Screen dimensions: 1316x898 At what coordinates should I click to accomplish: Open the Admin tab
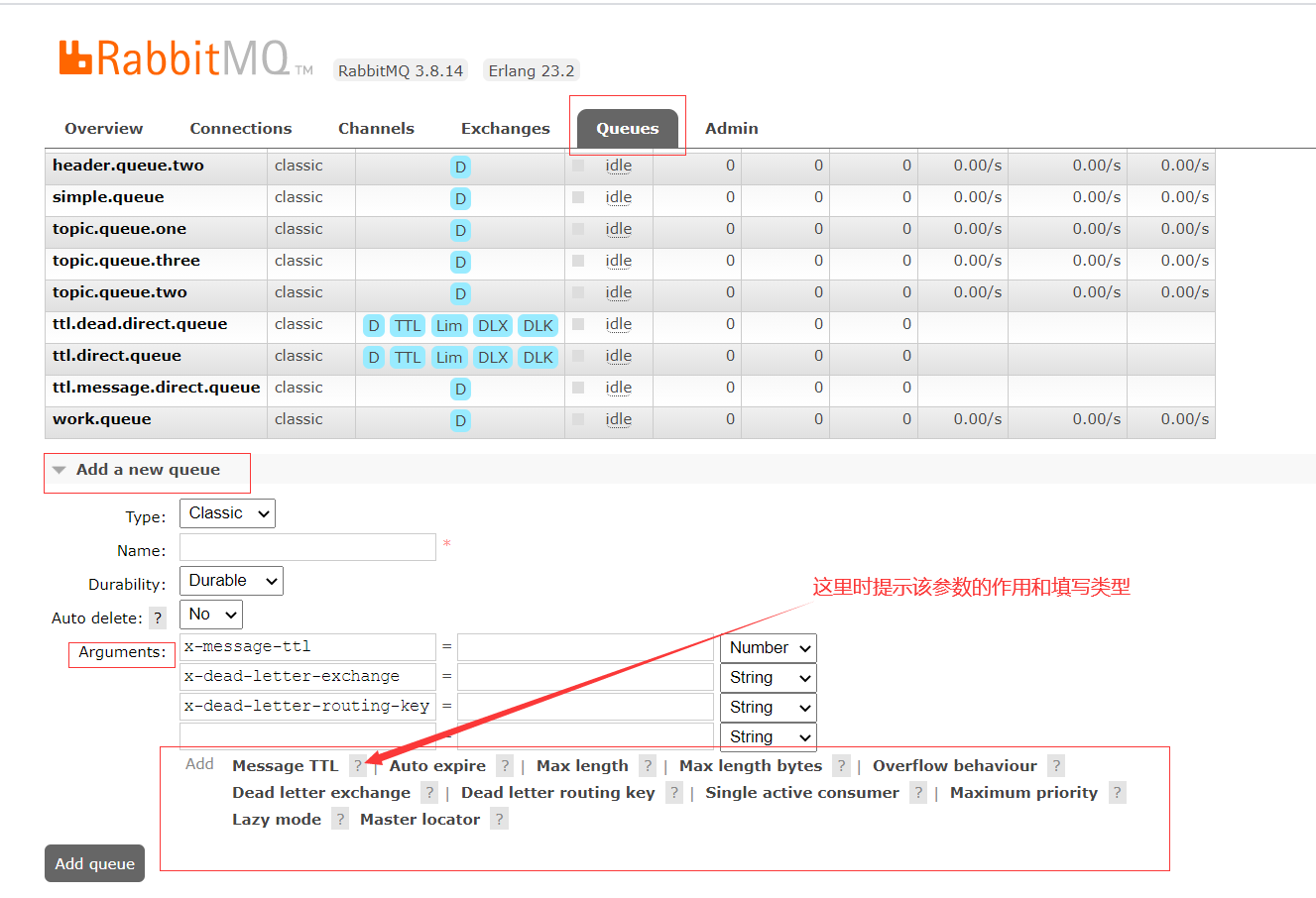[x=731, y=129]
